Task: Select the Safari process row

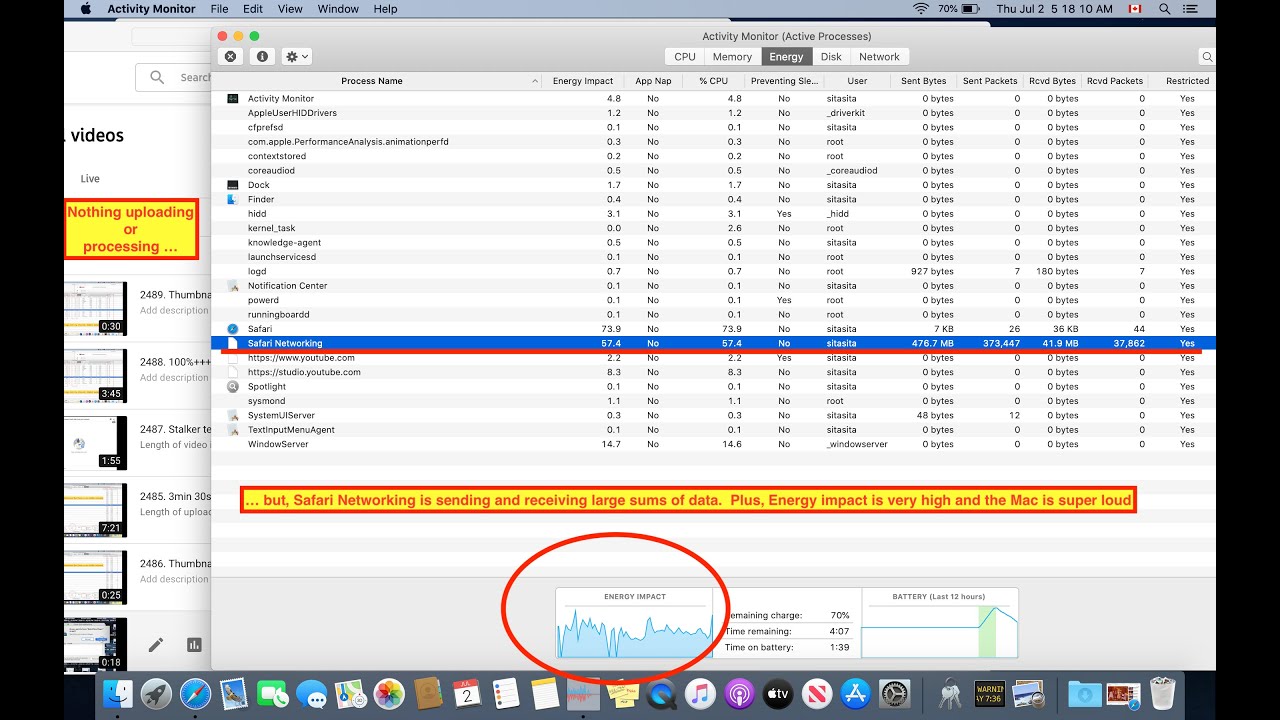Action: (714, 329)
